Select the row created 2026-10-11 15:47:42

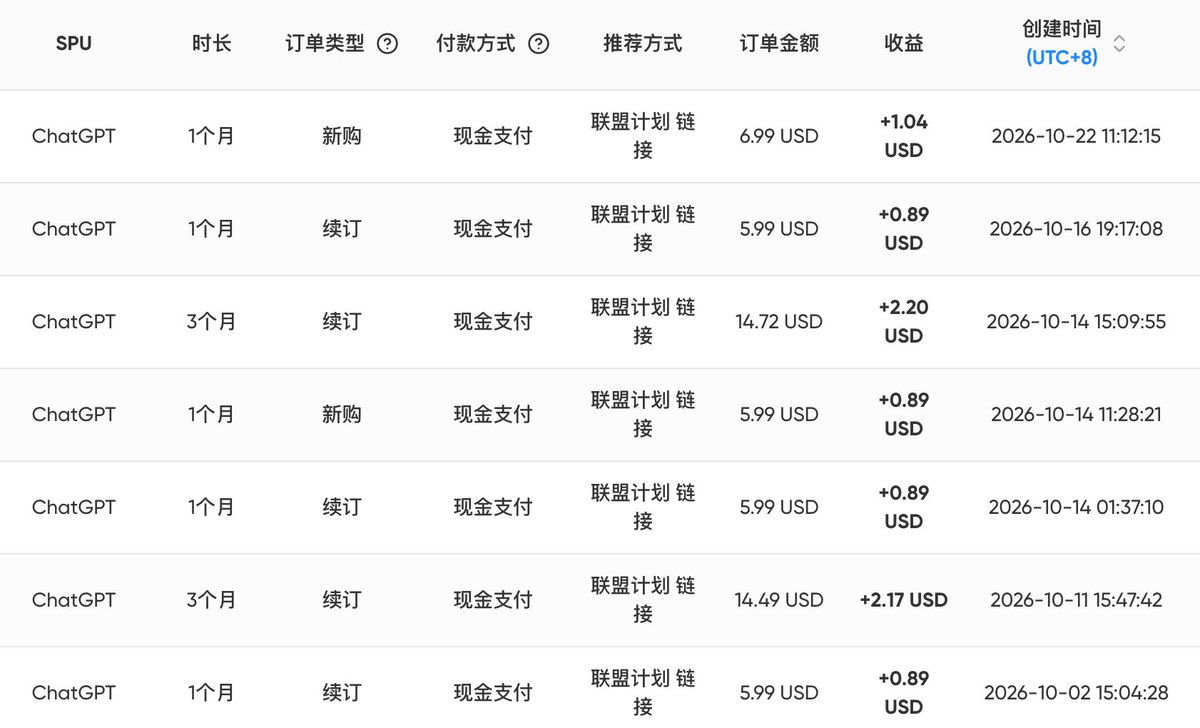tap(600, 600)
